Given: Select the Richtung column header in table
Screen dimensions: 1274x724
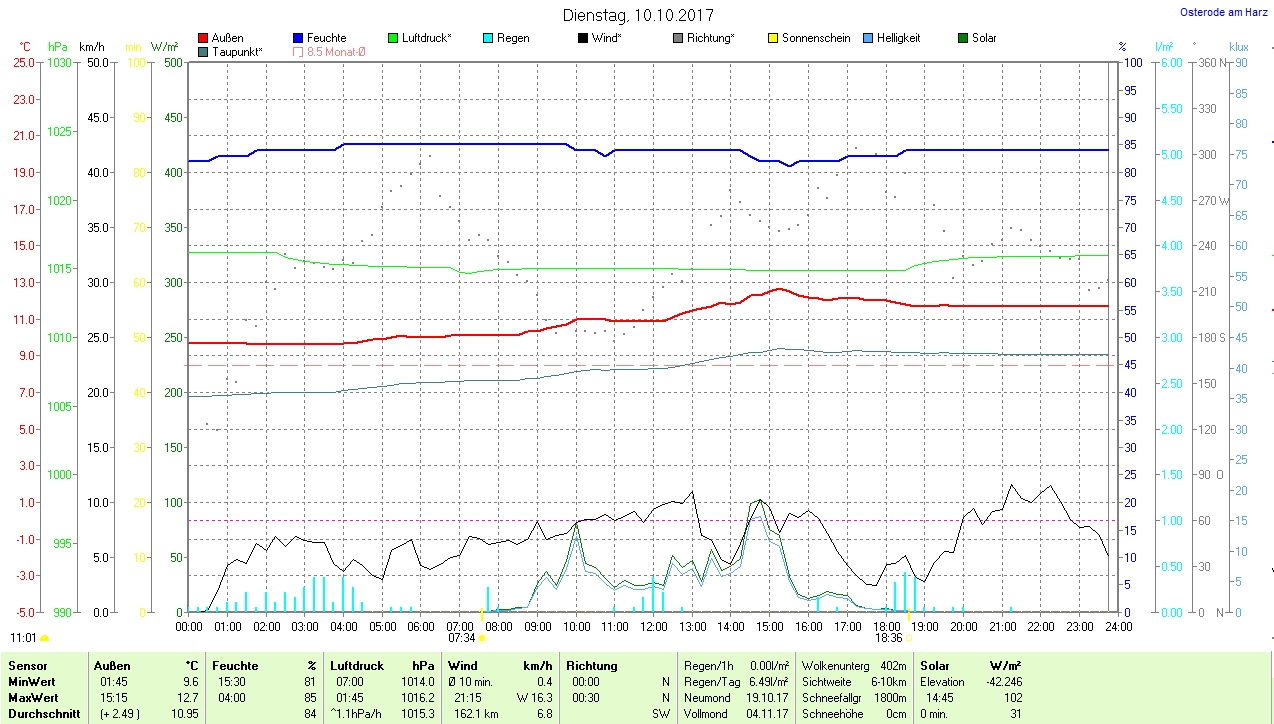Looking at the screenshot, I should pos(592,665).
